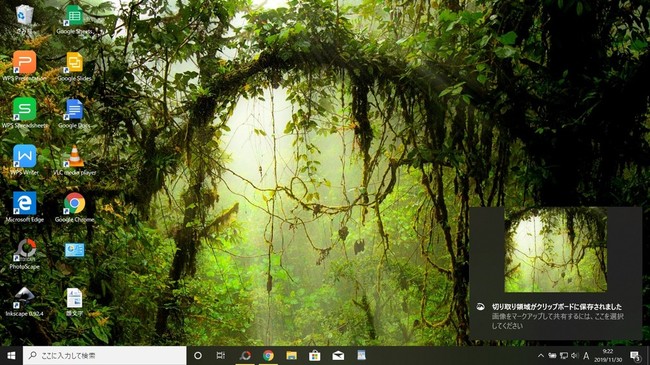Select the Microsoft Edge desktop shortcut
The width and height of the screenshot is (650, 365).
point(24,207)
